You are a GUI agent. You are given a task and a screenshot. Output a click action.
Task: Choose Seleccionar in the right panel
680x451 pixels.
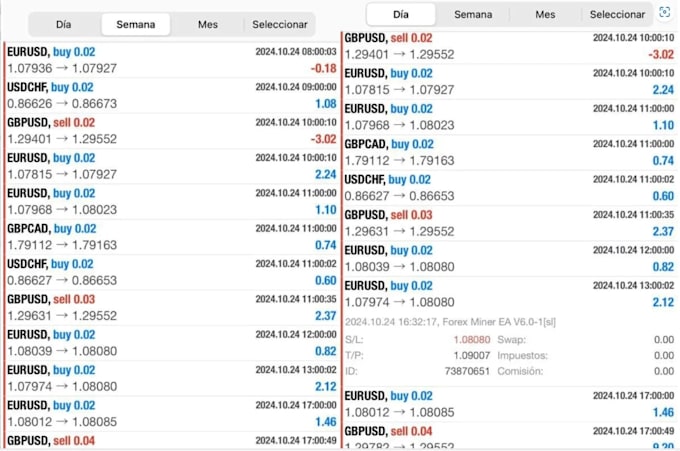[x=617, y=15]
